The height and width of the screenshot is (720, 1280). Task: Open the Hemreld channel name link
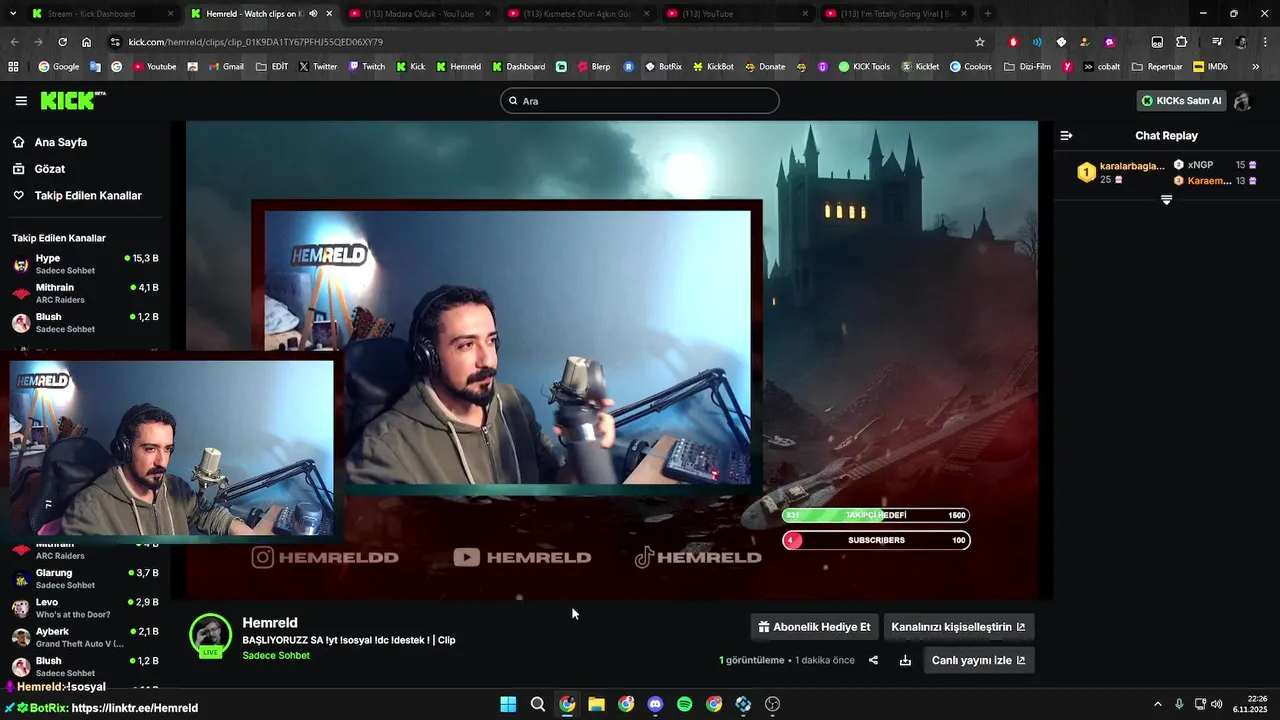pos(270,623)
